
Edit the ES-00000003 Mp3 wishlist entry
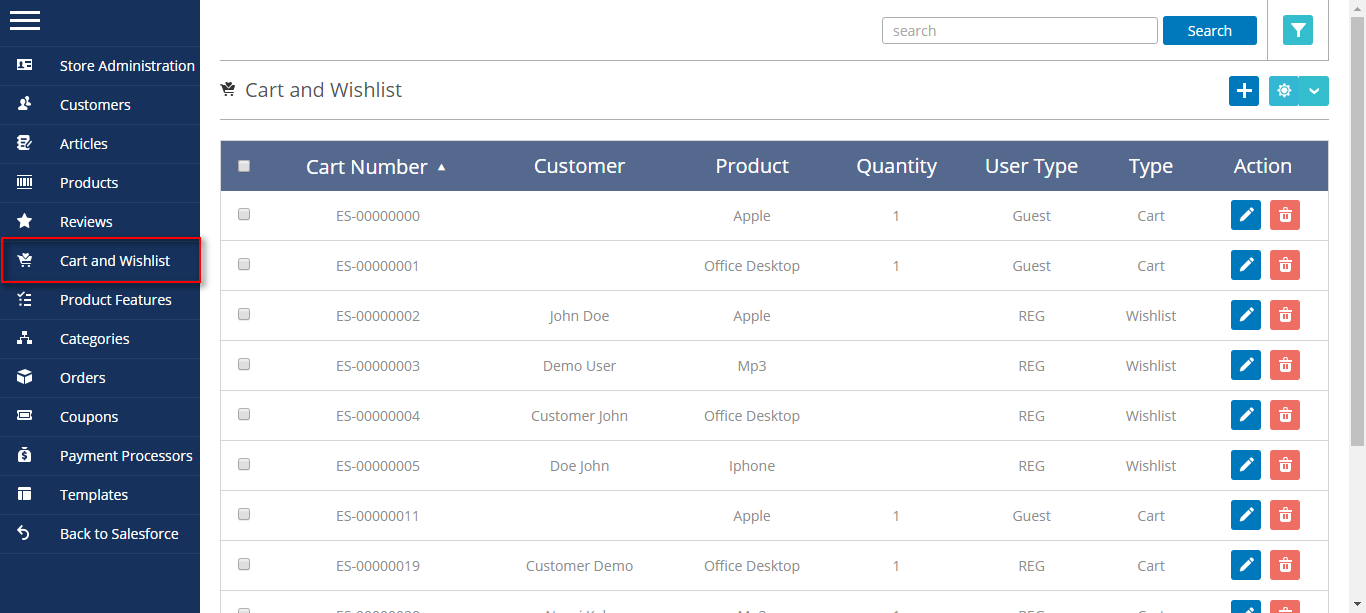[x=1246, y=365]
